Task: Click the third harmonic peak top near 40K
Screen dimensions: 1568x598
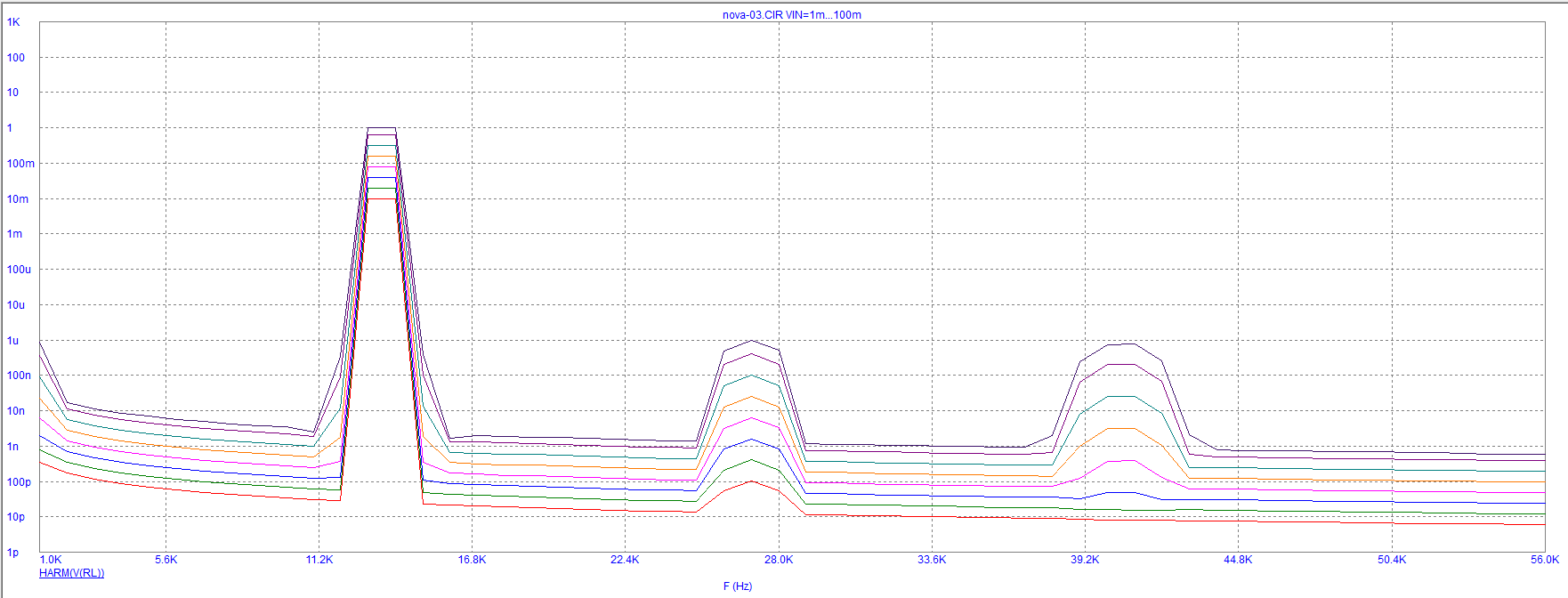Action: 1121,344
